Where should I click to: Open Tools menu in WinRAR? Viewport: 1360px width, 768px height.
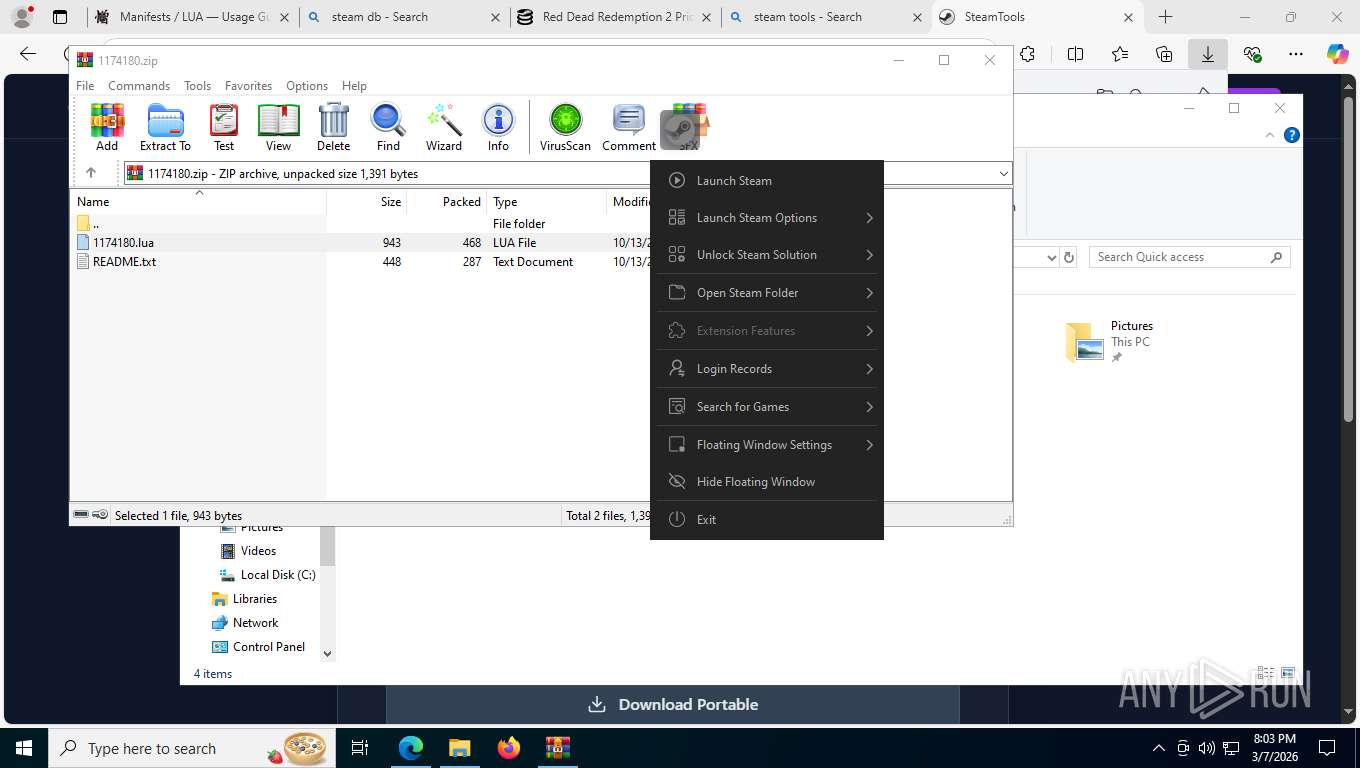click(x=197, y=86)
